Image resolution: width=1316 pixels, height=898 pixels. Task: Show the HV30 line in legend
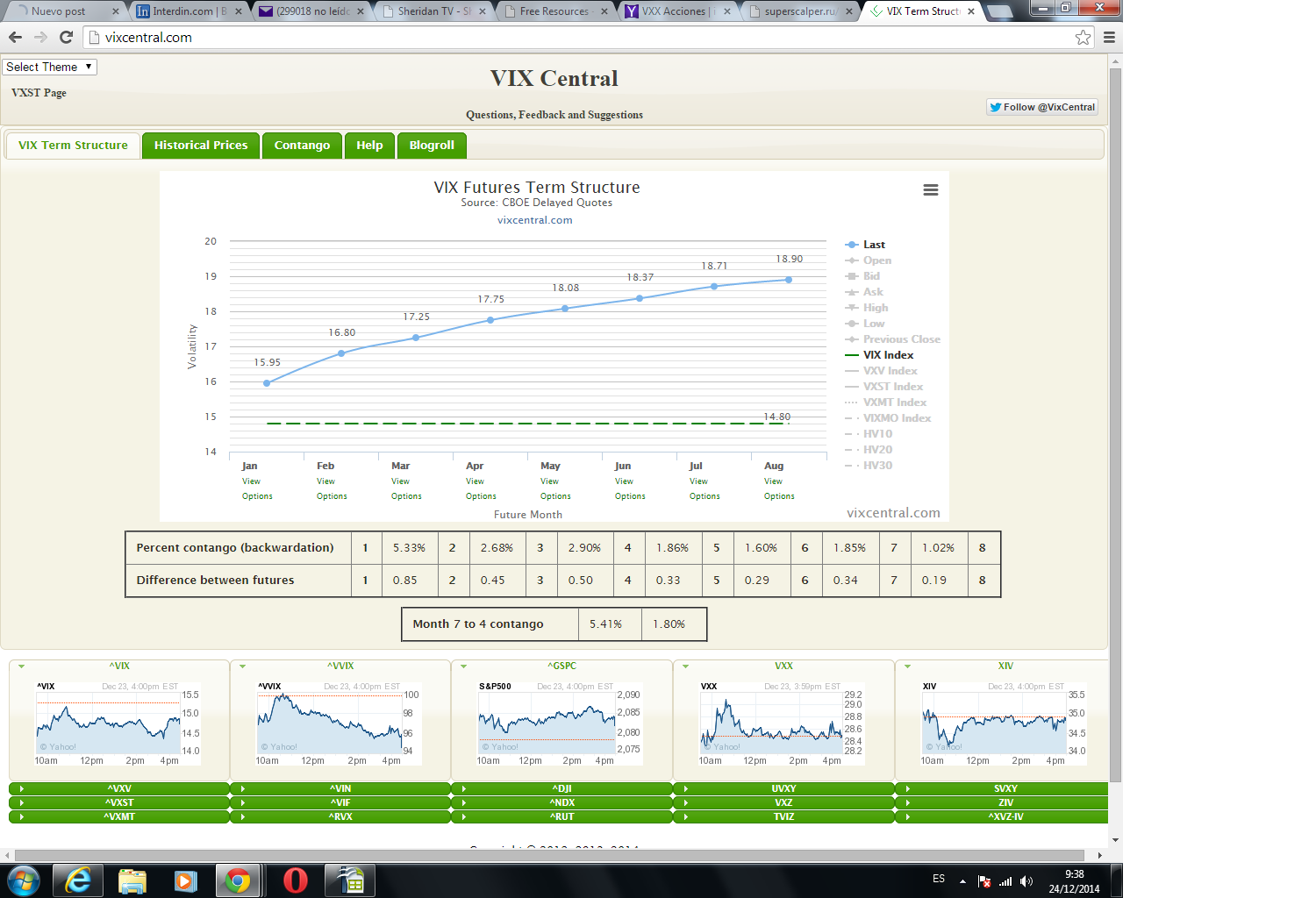click(869, 466)
